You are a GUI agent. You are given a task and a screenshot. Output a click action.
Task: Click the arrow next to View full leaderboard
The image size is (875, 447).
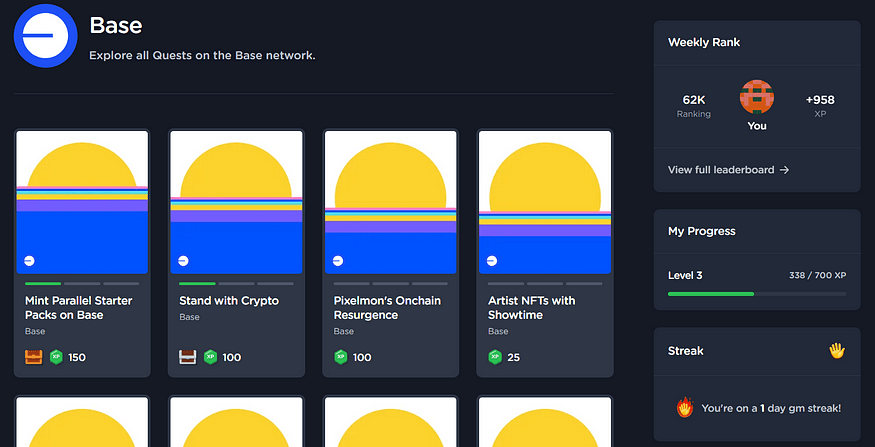point(784,170)
